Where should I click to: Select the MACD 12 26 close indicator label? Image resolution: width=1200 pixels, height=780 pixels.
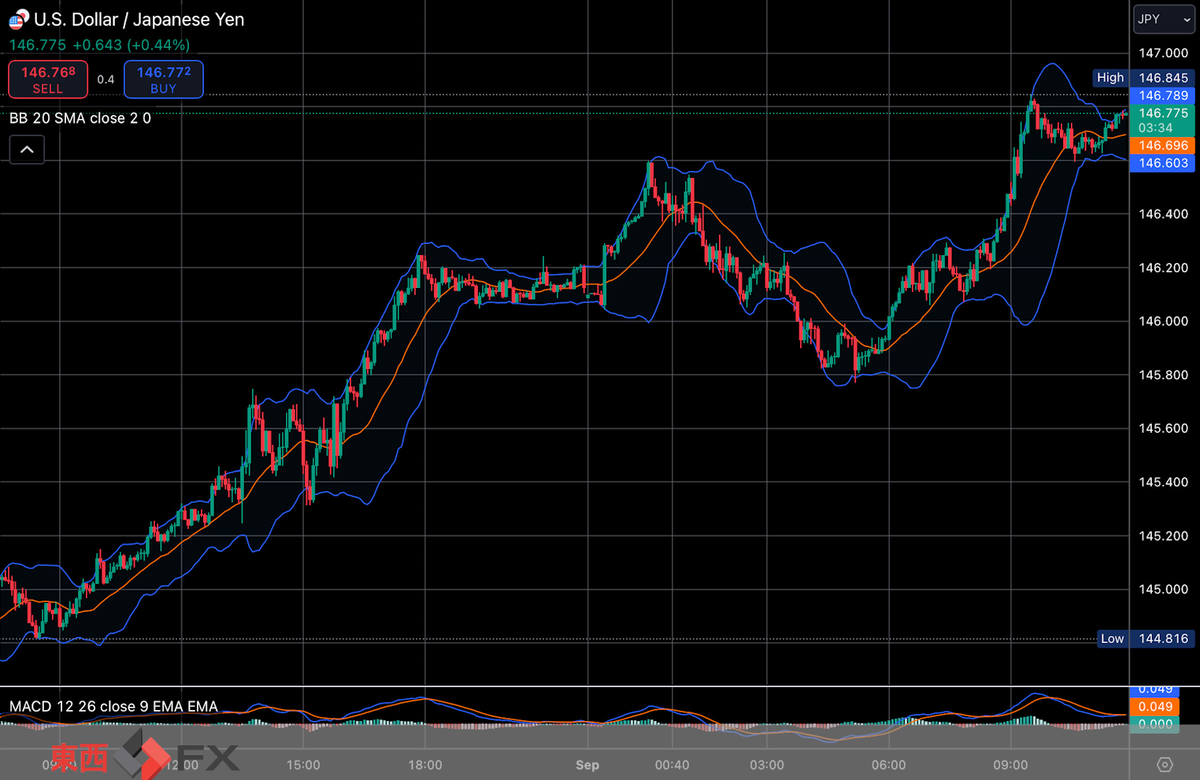point(113,706)
